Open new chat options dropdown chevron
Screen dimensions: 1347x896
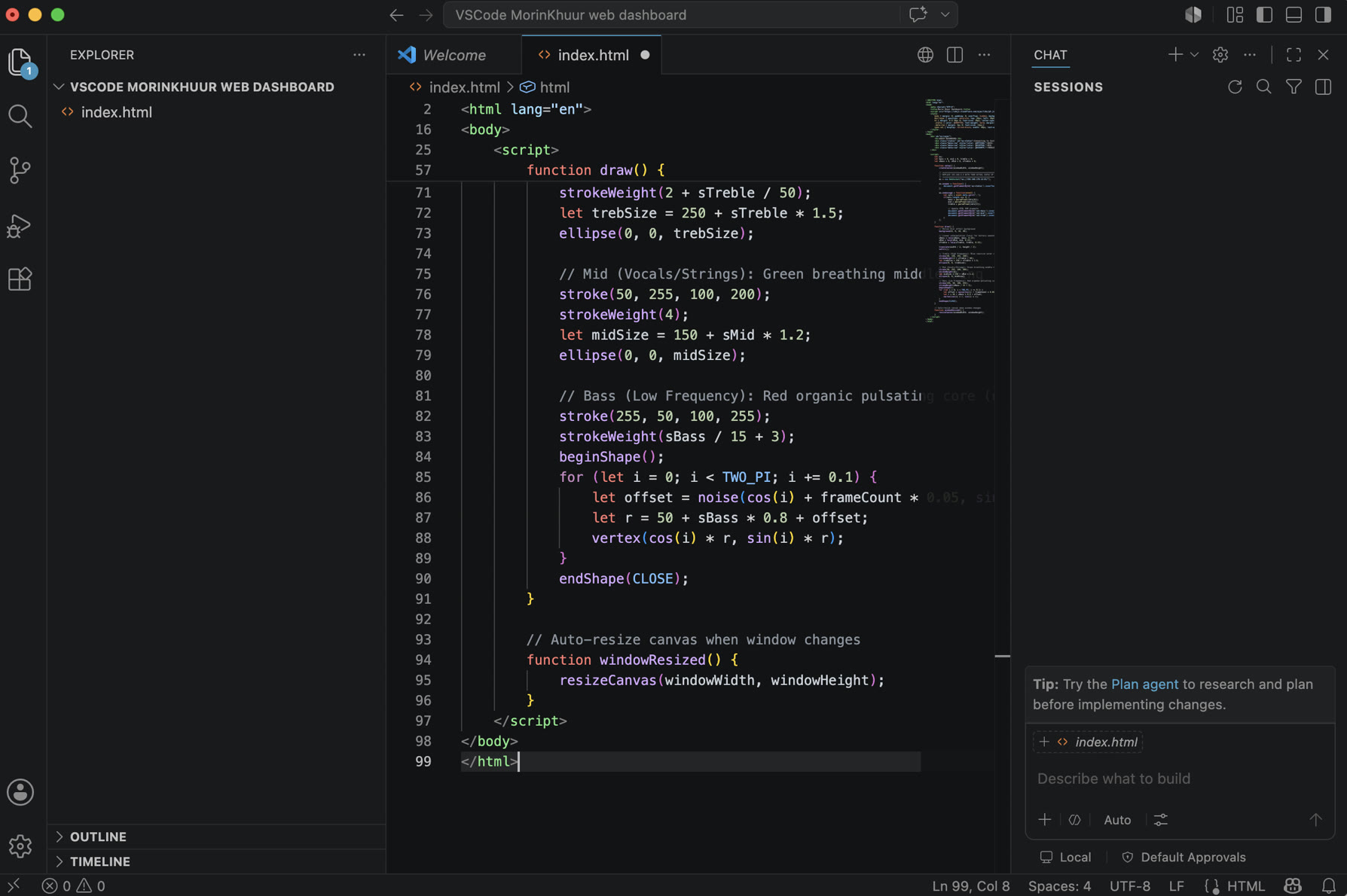tap(1194, 55)
